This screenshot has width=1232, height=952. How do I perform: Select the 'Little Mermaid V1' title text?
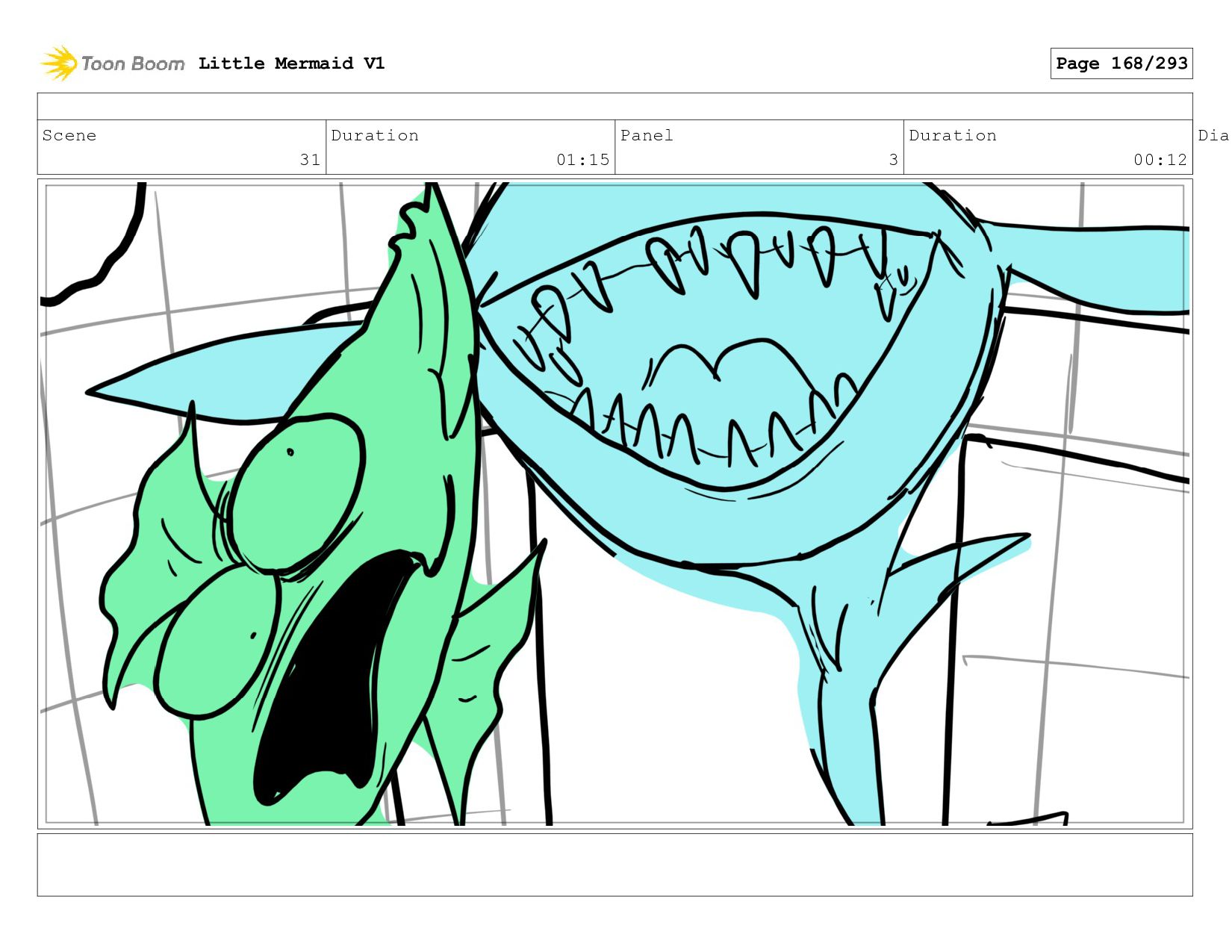(291, 63)
